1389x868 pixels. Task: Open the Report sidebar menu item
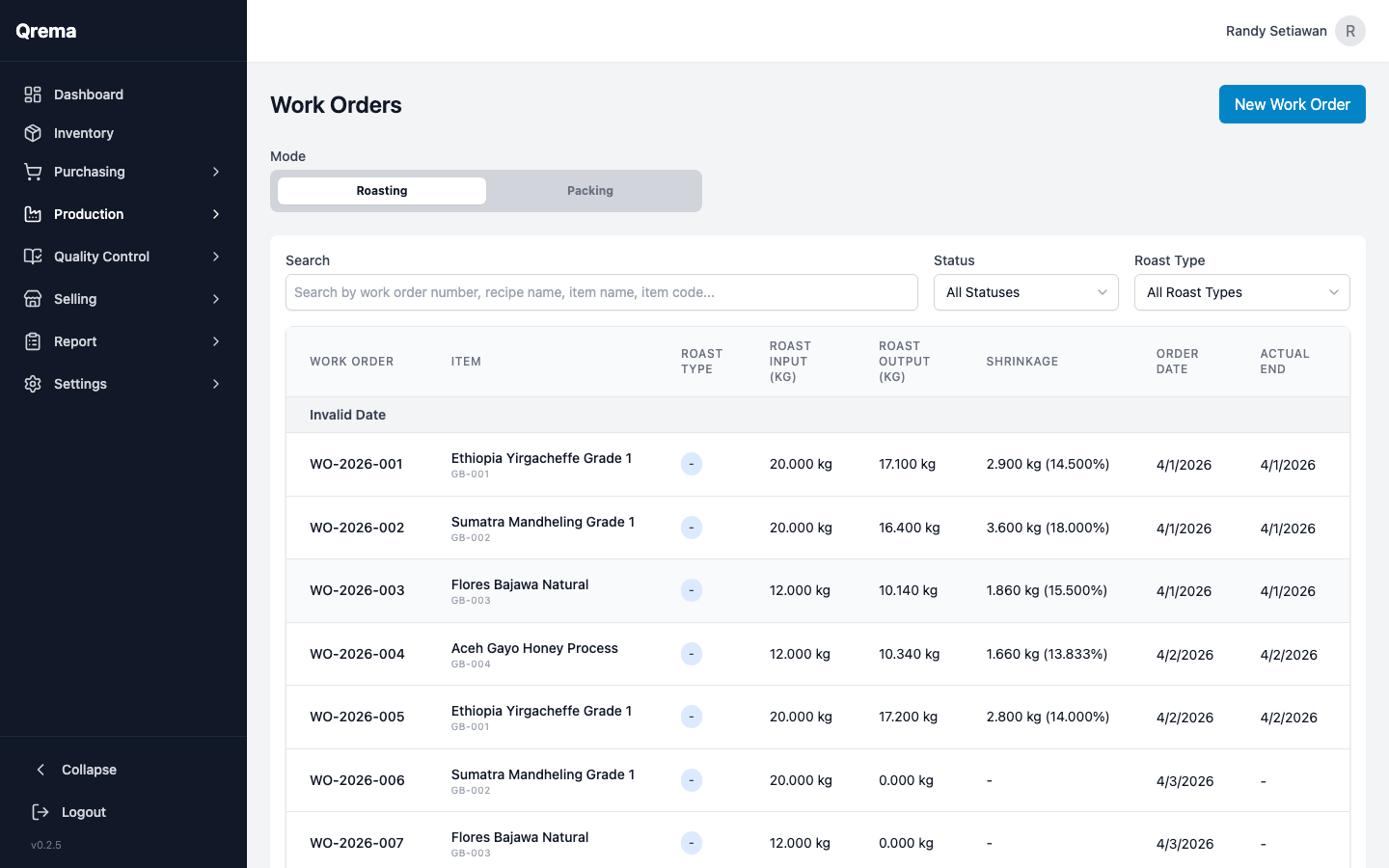(75, 341)
